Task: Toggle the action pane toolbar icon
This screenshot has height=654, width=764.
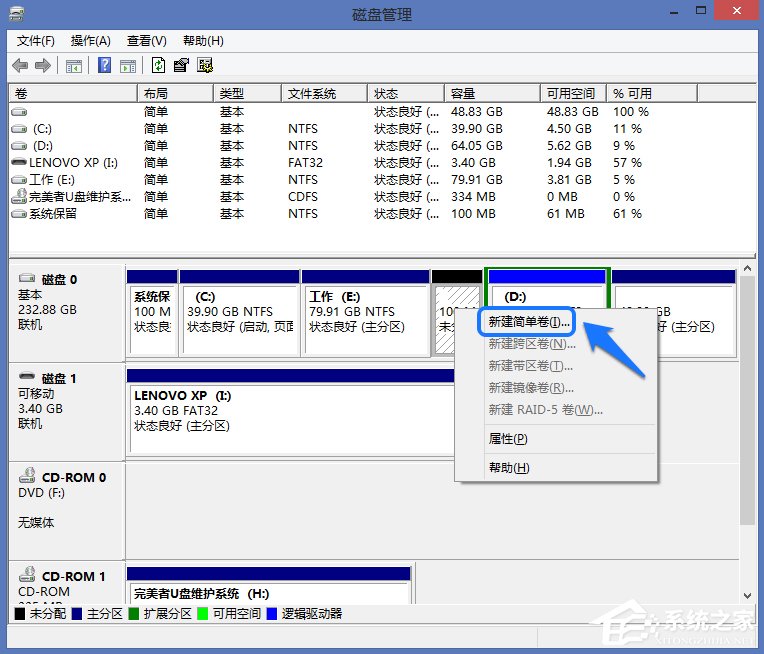Action: pos(128,66)
